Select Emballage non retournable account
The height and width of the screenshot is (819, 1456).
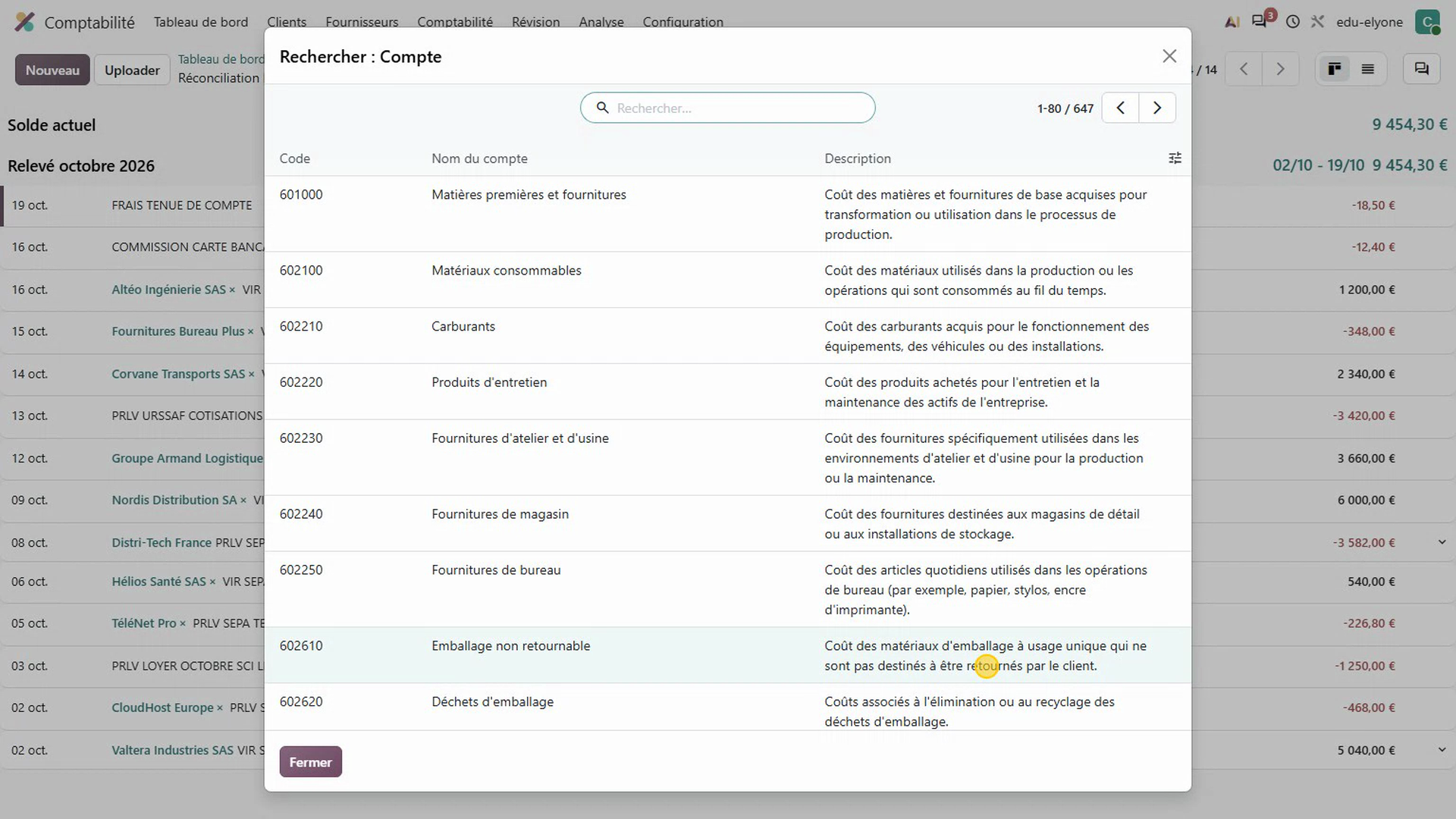click(x=728, y=655)
